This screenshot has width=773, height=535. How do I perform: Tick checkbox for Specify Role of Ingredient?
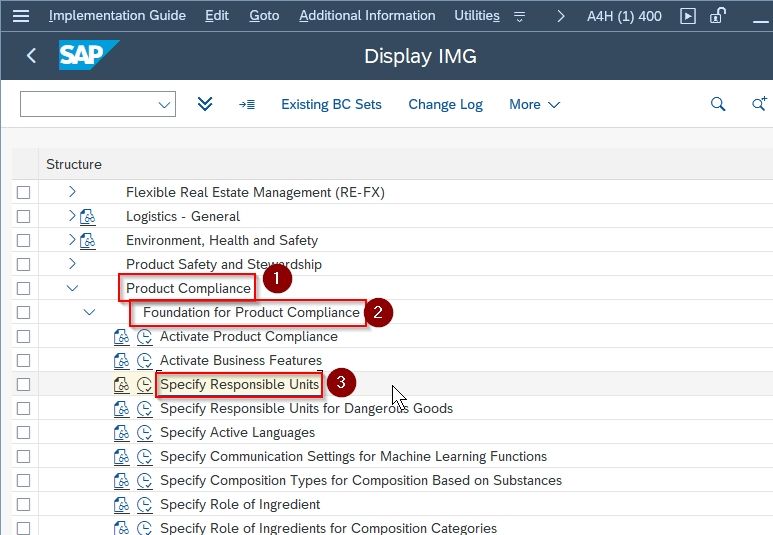[23, 505]
